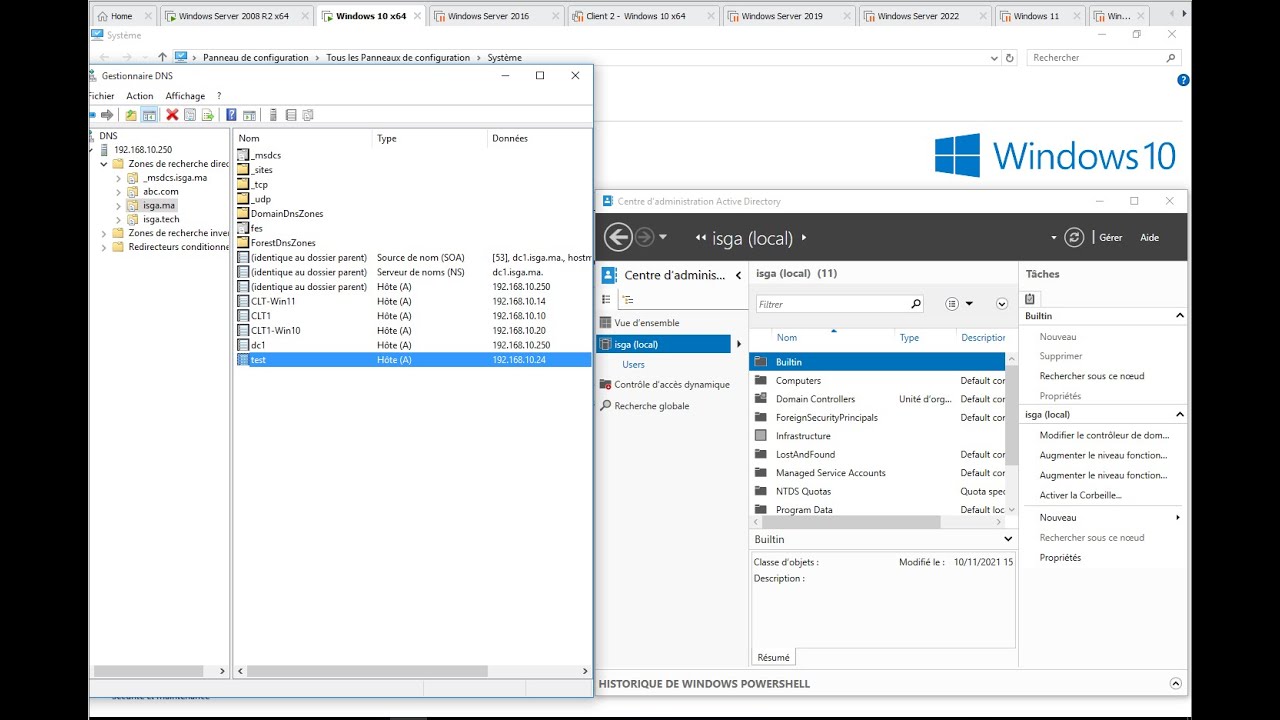This screenshot has width=1280, height=720.
Task: Expand the filter criteria chevron button
Action: (1002, 304)
